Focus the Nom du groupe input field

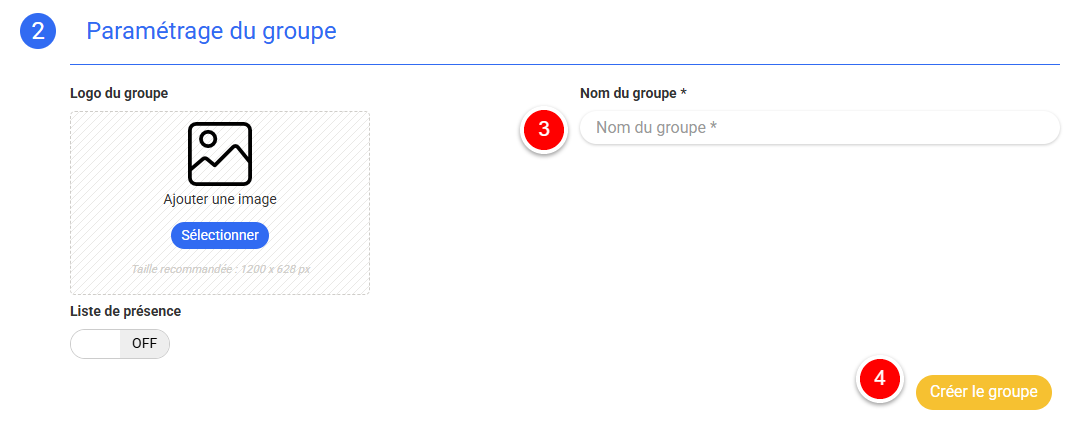click(x=818, y=128)
